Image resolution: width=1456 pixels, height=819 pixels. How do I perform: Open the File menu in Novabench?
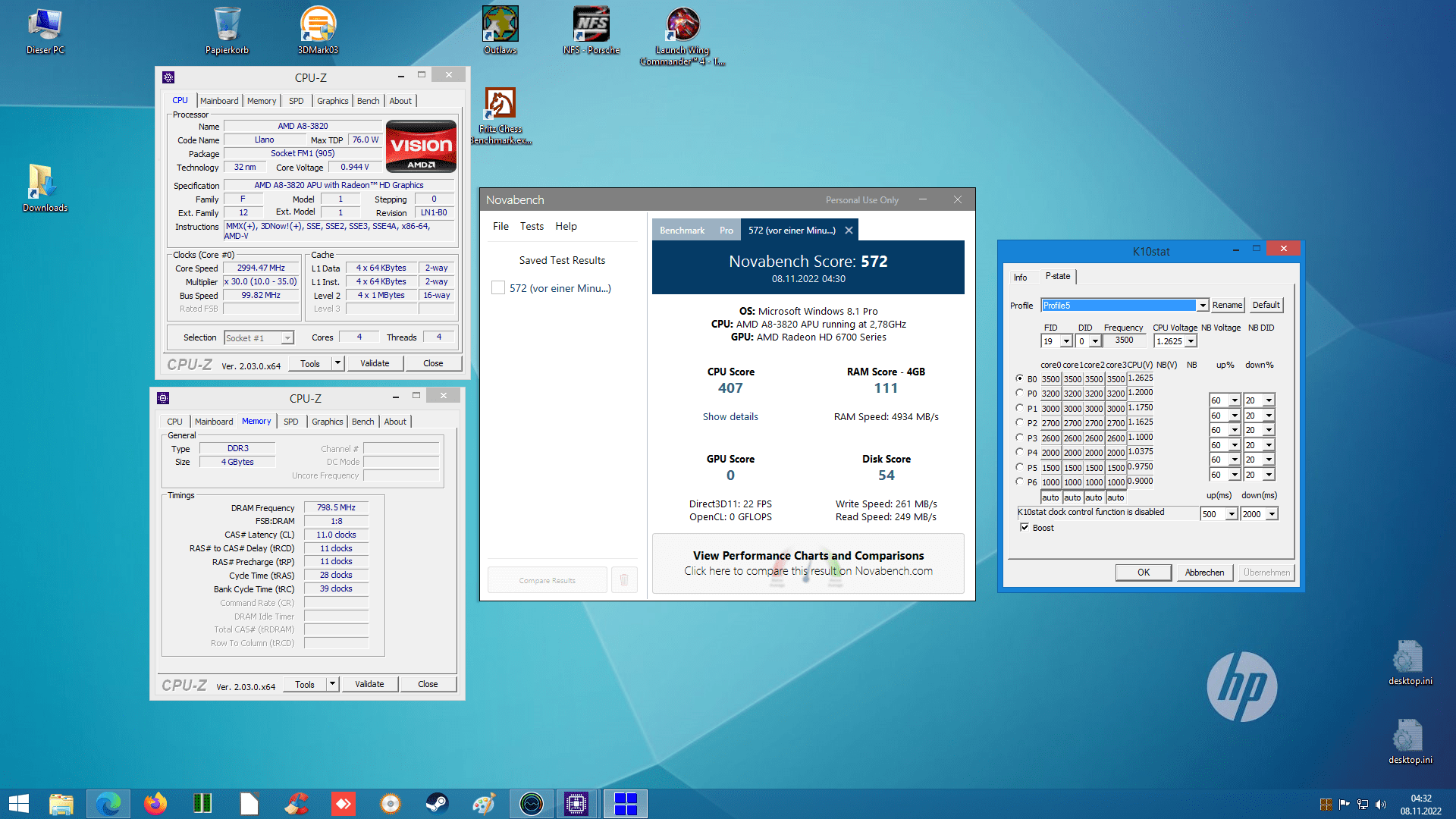tap(500, 226)
